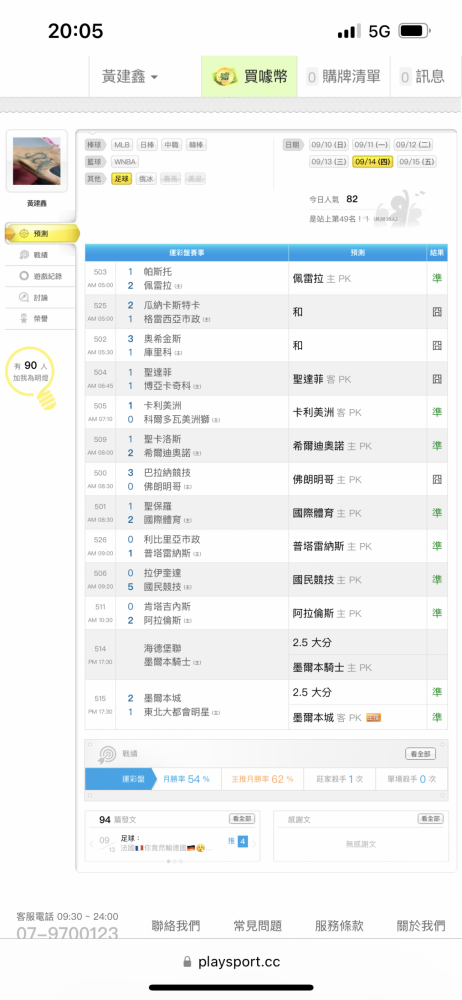Click 月勝率 54% stat

pos(187,779)
